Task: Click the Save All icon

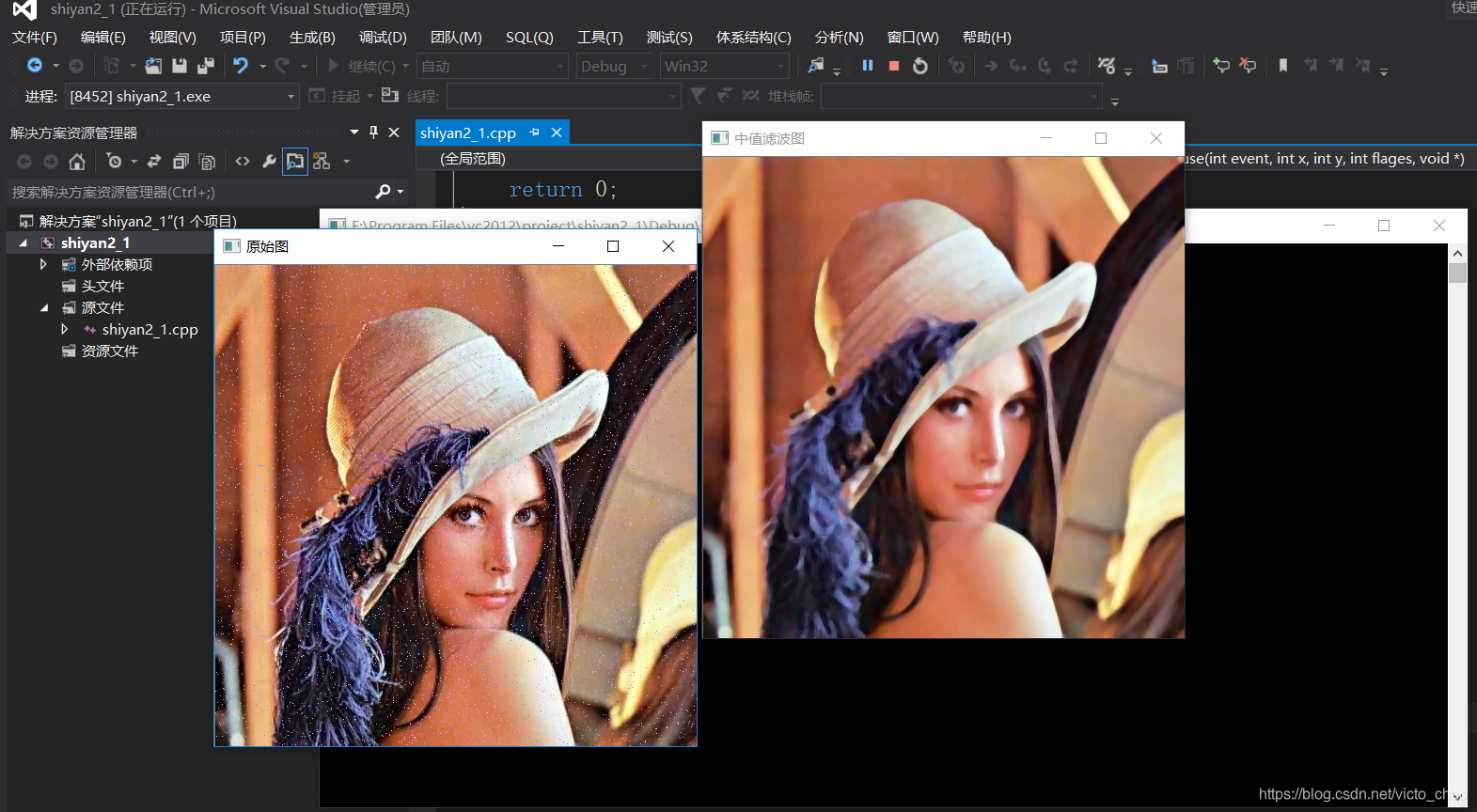Action: 206,66
